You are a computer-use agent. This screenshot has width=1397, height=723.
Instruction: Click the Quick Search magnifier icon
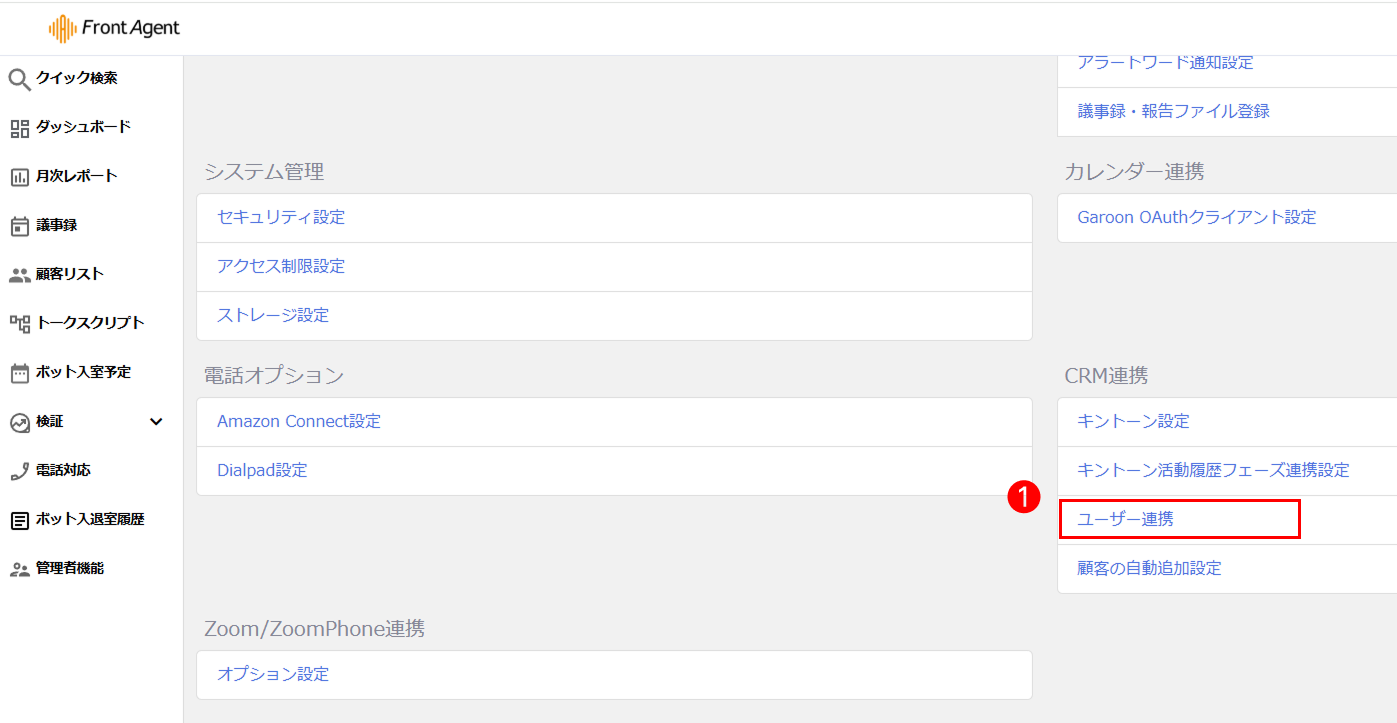20,79
